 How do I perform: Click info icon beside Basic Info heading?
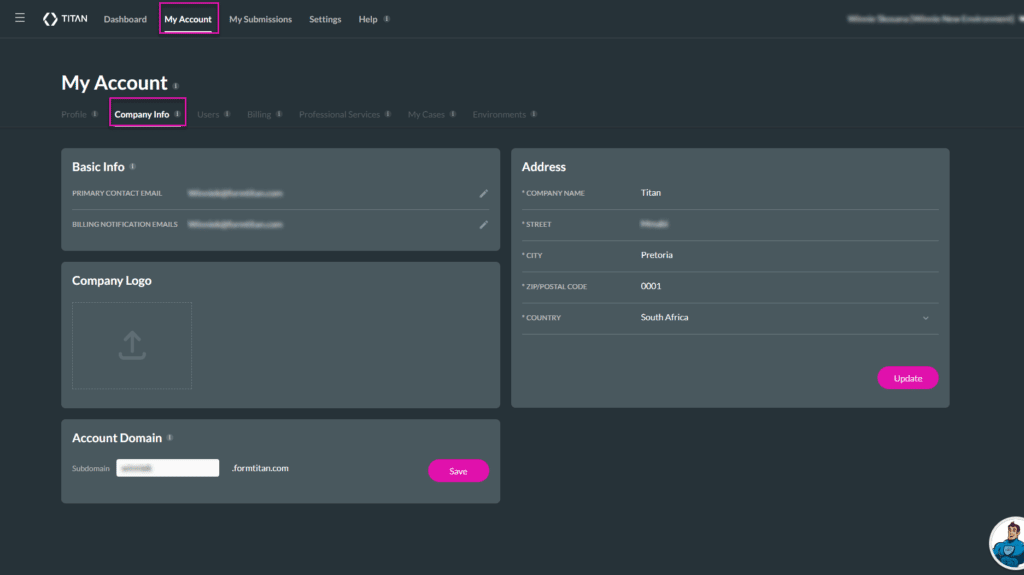(133, 167)
